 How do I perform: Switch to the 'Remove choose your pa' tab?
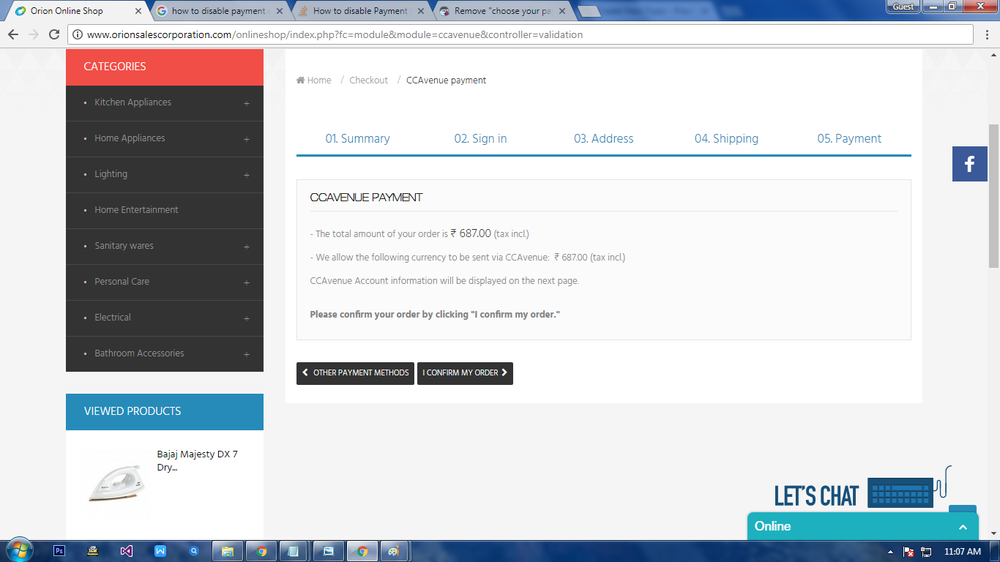coord(502,11)
